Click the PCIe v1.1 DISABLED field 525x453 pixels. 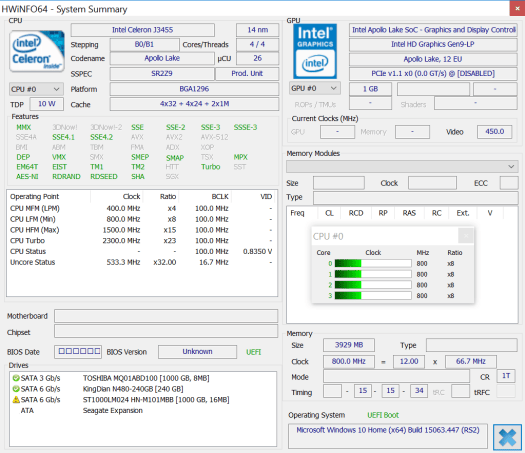[433, 74]
